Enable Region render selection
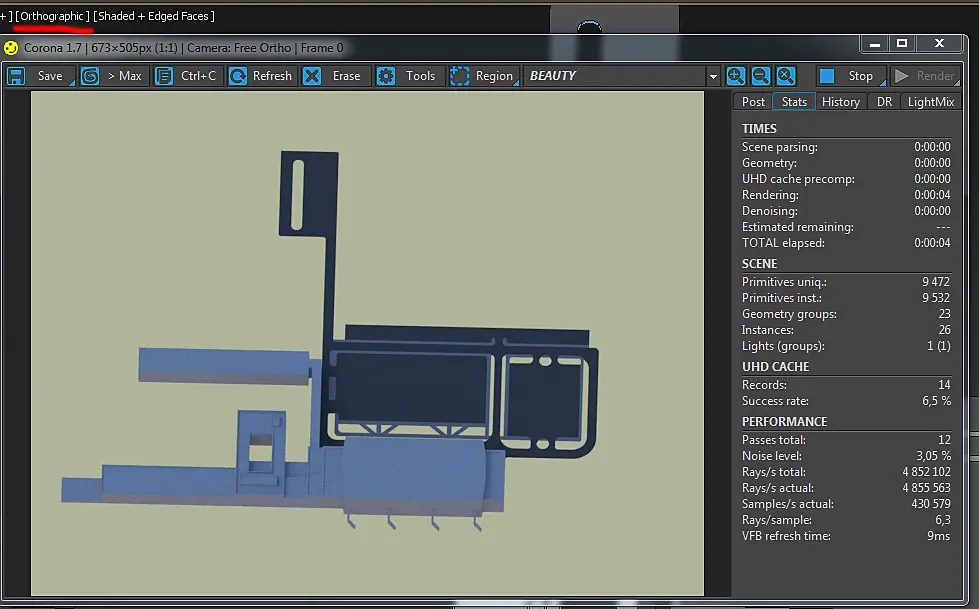Image resolution: width=979 pixels, height=609 pixels. pos(482,76)
